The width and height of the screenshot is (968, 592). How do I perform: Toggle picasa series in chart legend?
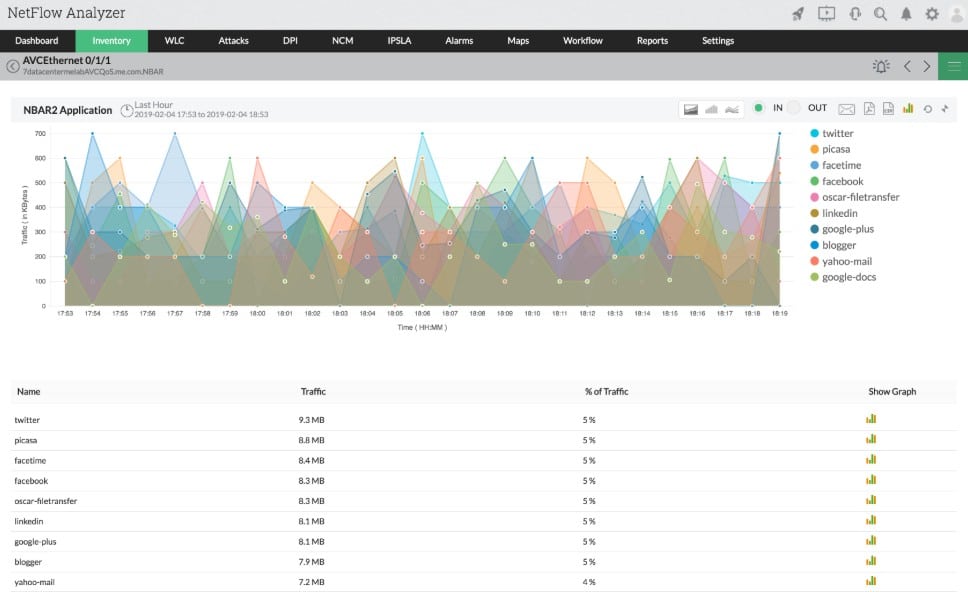(830, 149)
